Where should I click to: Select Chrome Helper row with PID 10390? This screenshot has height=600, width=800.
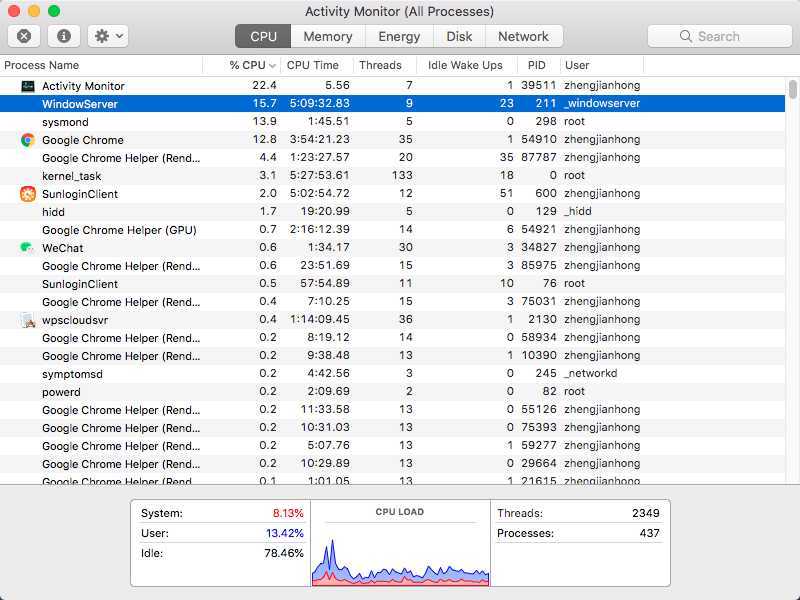tap(392, 356)
